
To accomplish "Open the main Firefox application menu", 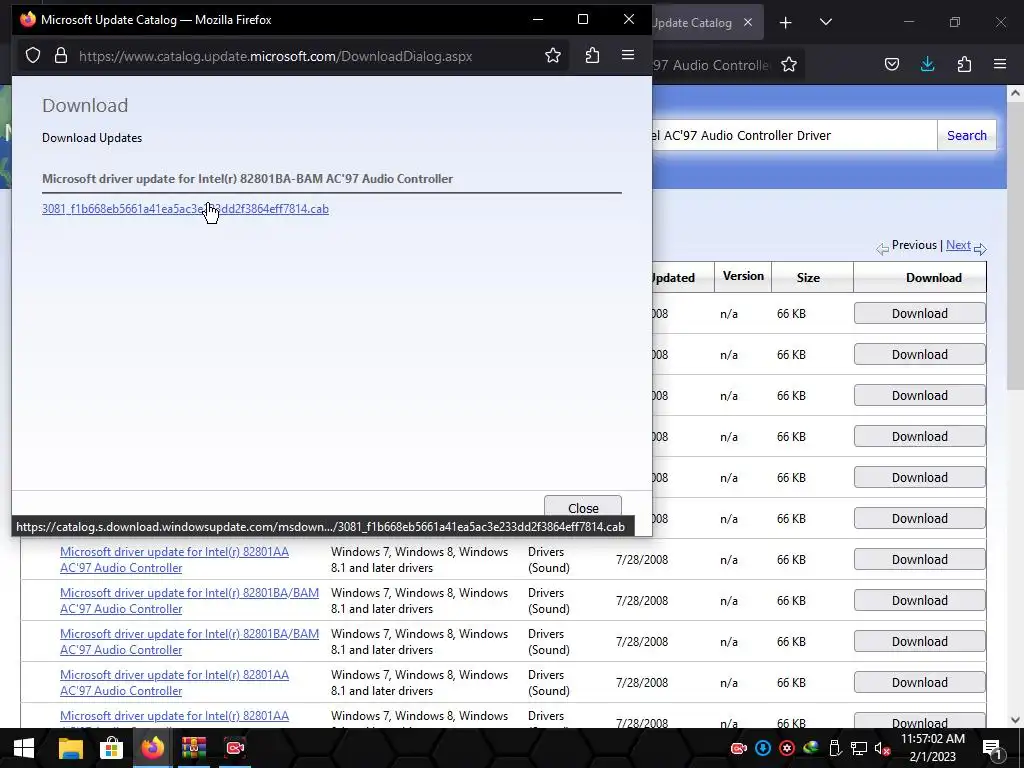I will 1000,64.
